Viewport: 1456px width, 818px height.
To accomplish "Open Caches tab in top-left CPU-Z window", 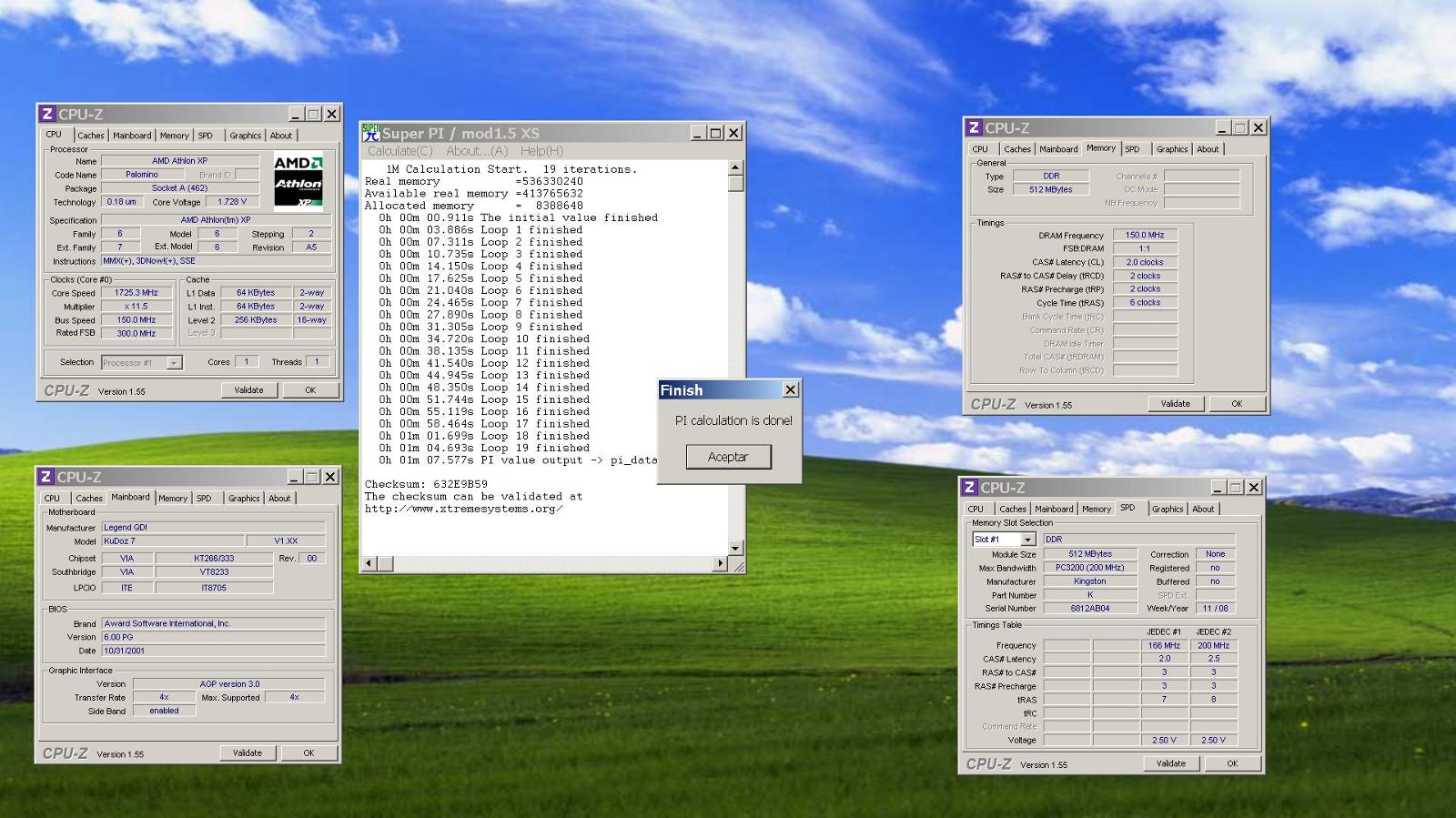I will point(90,136).
